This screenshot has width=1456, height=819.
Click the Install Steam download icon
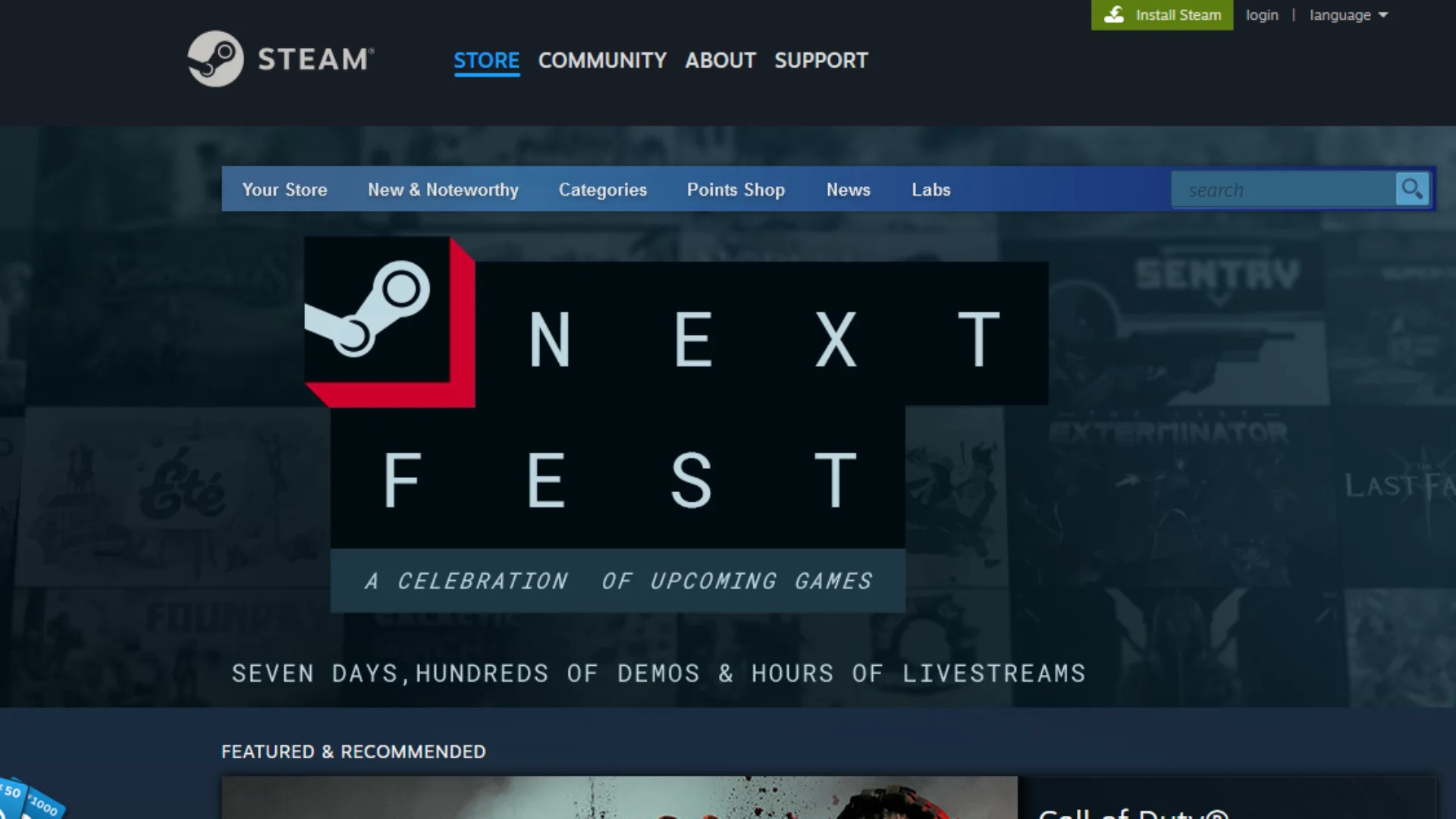coord(1114,14)
